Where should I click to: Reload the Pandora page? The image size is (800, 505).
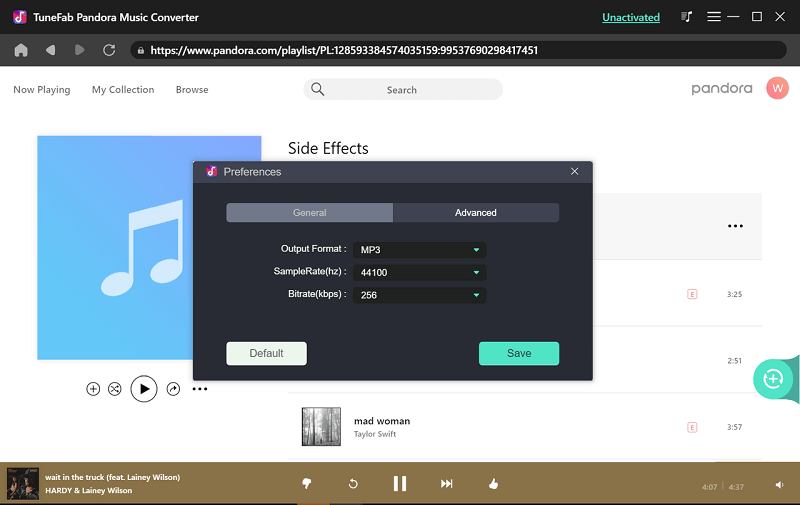click(109, 50)
